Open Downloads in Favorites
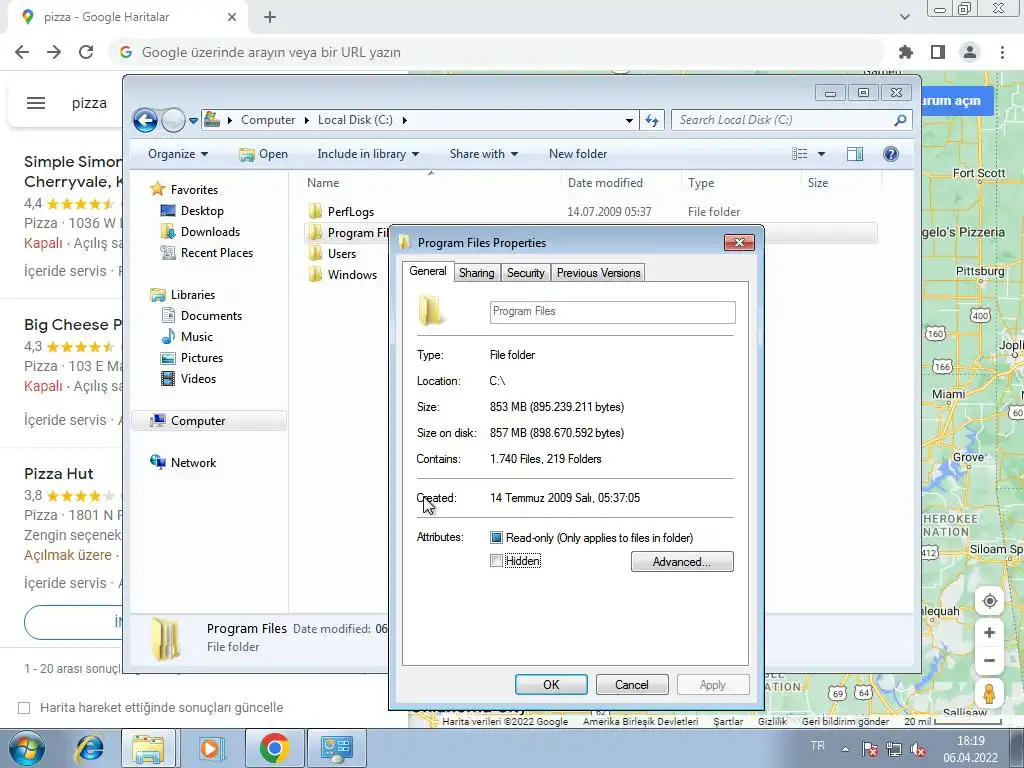This screenshot has height=768, width=1024. (210, 232)
